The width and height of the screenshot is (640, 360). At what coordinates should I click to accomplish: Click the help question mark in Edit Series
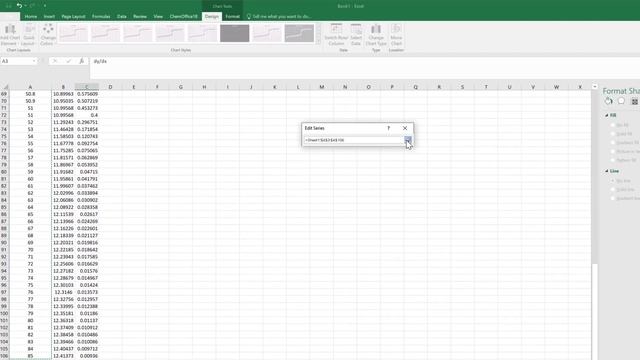(389, 128)
